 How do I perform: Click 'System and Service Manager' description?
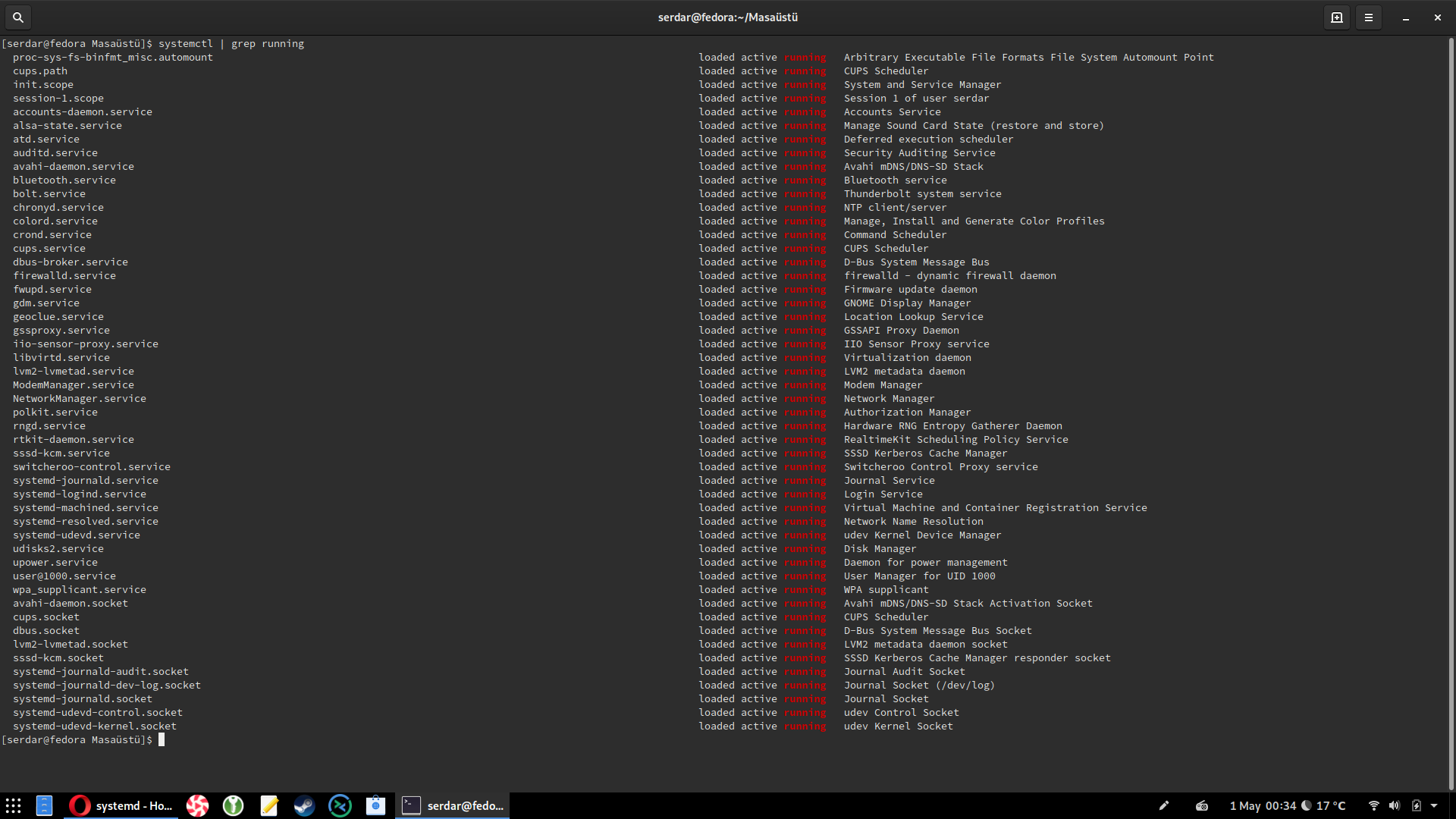pos(923,85)
